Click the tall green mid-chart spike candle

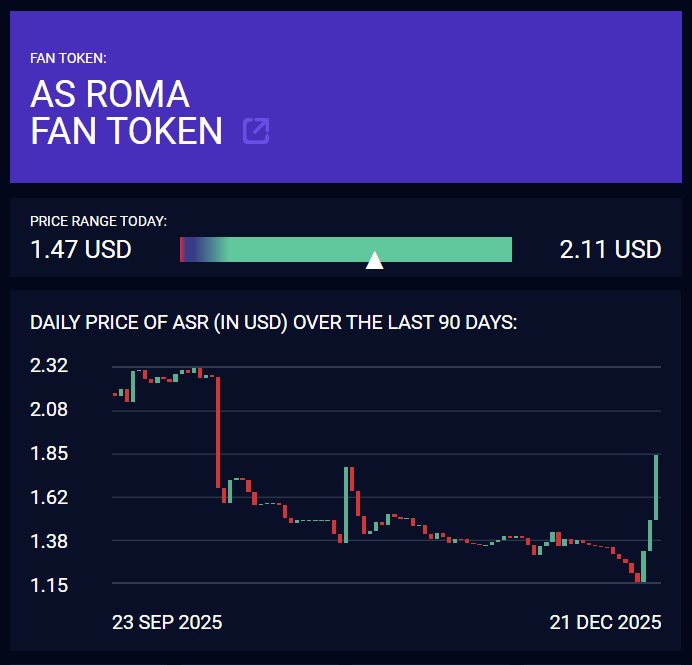point(346,504)
